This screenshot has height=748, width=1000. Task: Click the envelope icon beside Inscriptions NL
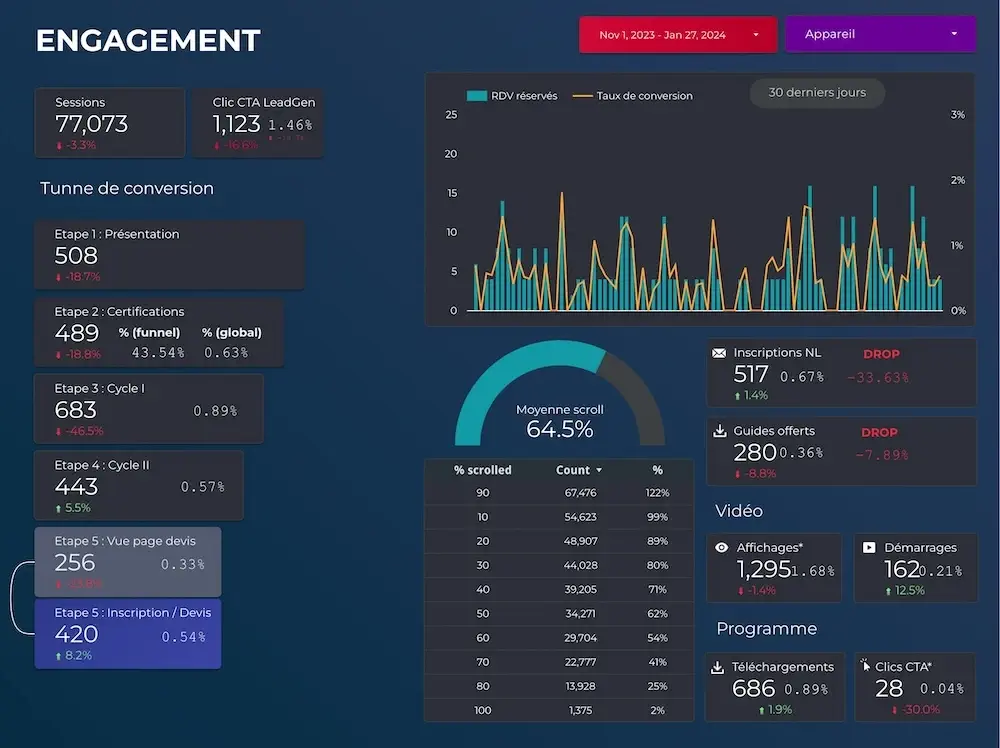point(719,353)
